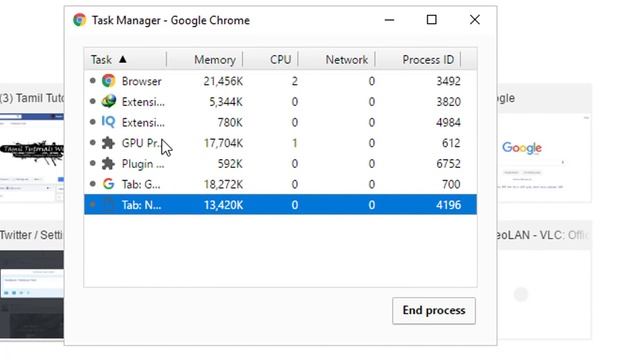Click the memory value 21,456K

(223, 81)
